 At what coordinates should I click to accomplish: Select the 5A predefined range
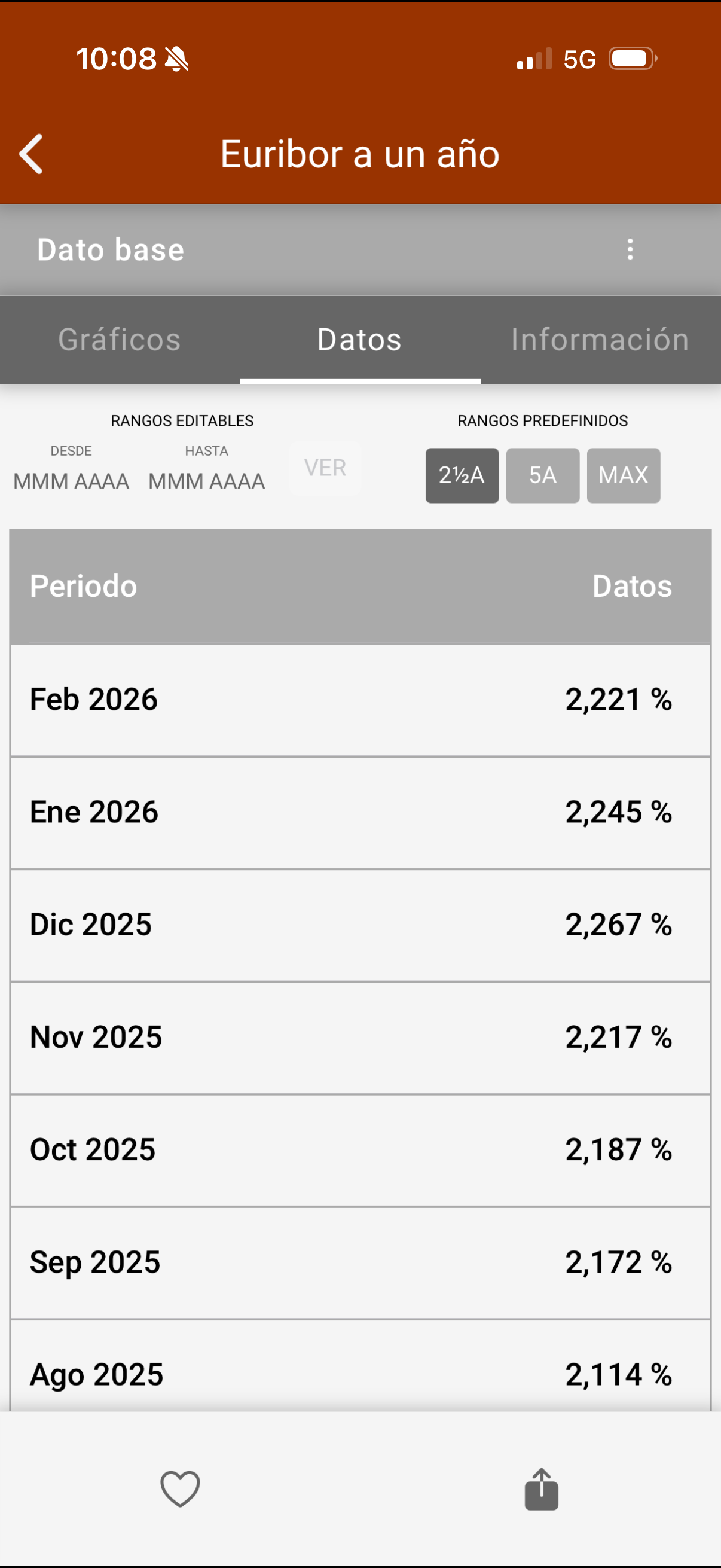tap(542, 475)
